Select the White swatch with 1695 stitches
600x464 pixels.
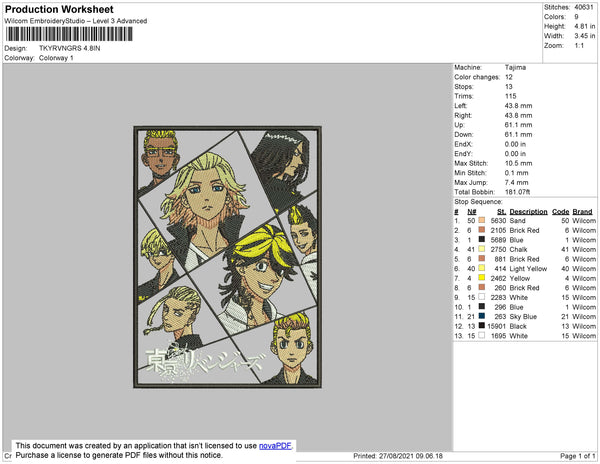481,335
